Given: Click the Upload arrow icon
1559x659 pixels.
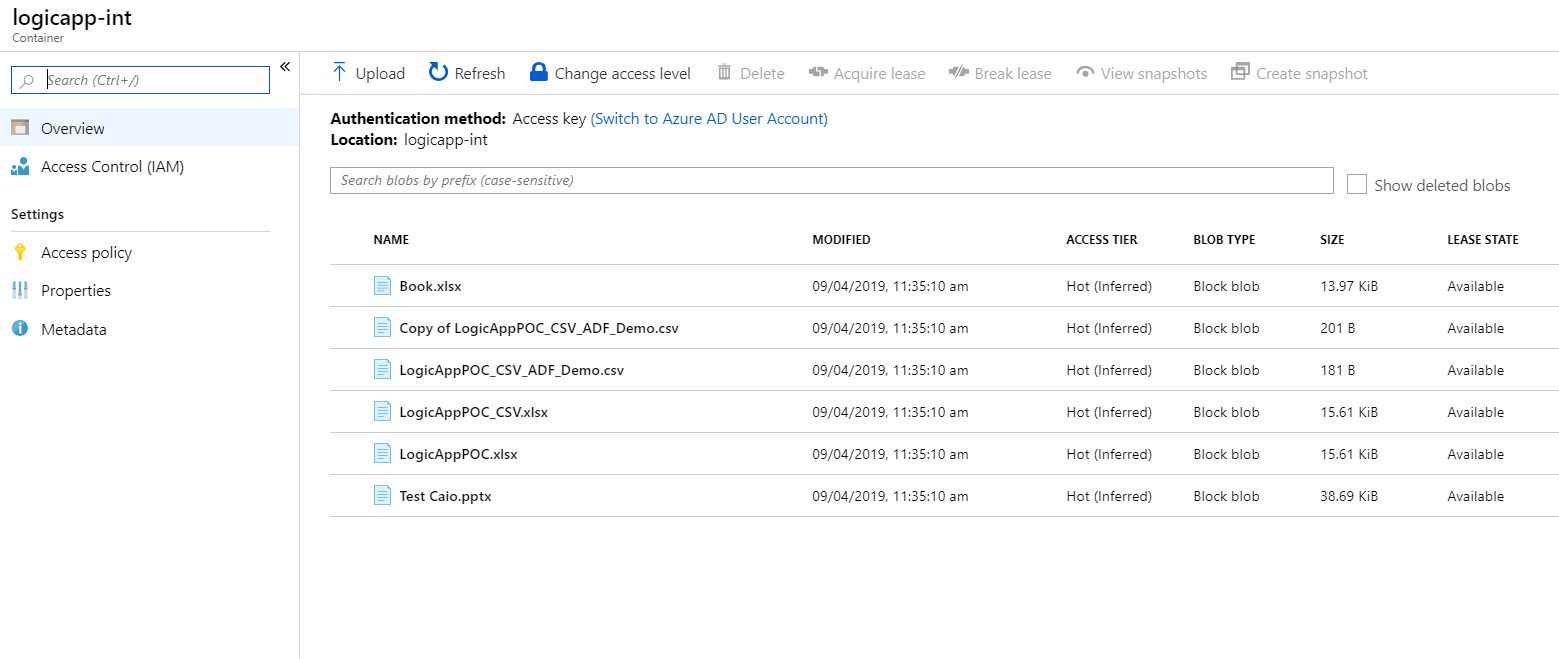Looking at the screenshot, I should (x=339, y=72).
